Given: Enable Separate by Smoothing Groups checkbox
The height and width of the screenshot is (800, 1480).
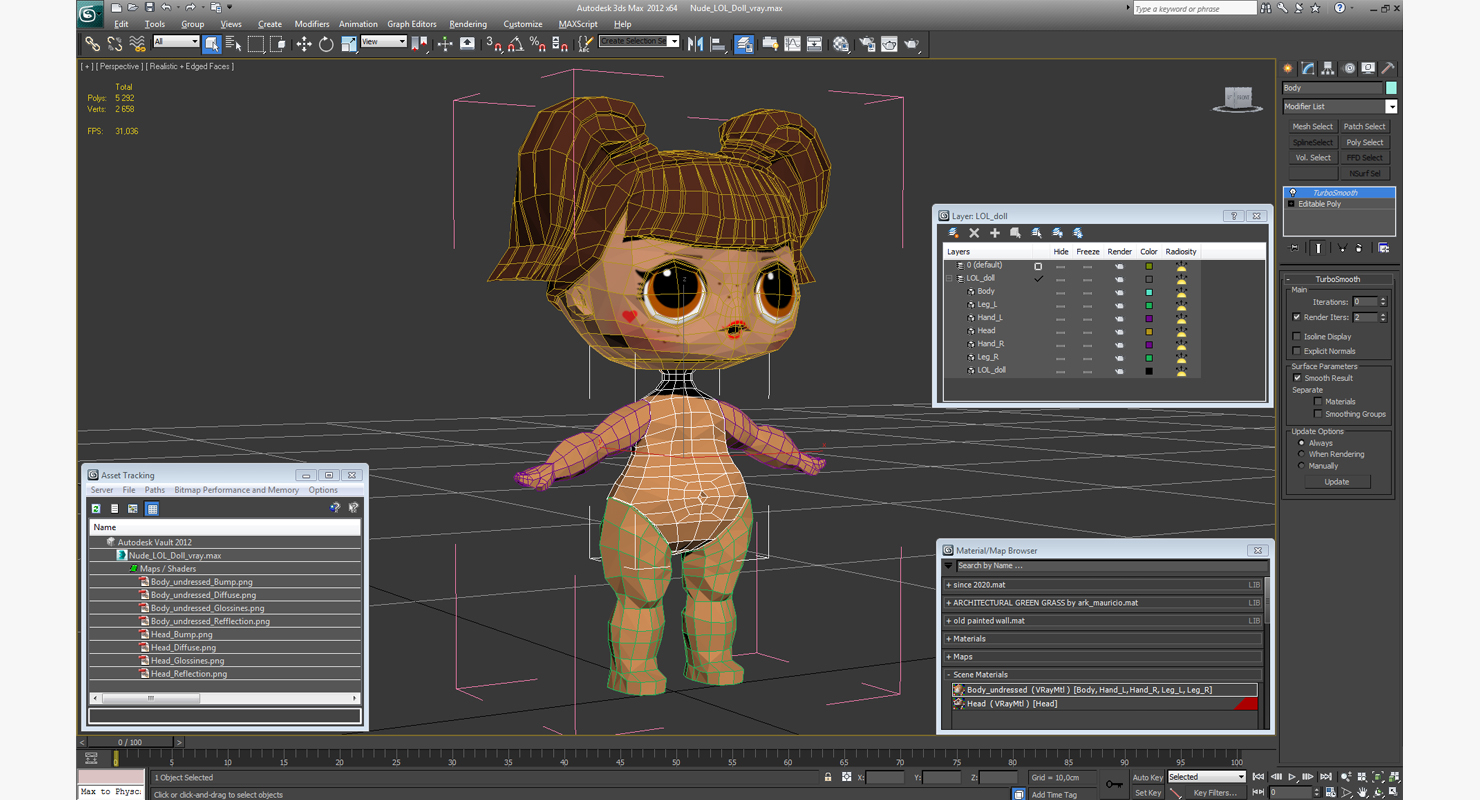Looking at the screenshot, I should pyautogui.click(x=1318, y=414).
